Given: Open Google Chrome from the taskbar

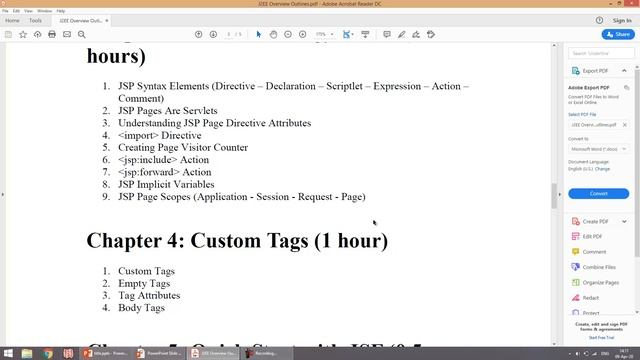Looking at the screenshot, I should click(x=48, y=353).
